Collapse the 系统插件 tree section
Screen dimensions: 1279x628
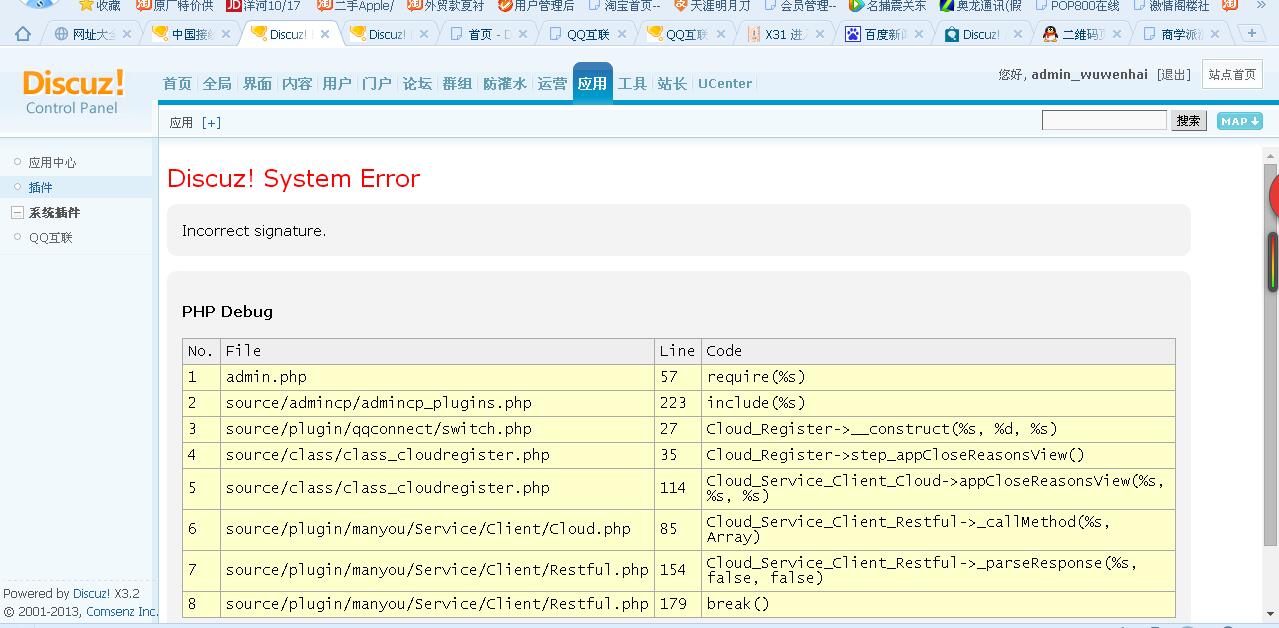tap(17, 213)
